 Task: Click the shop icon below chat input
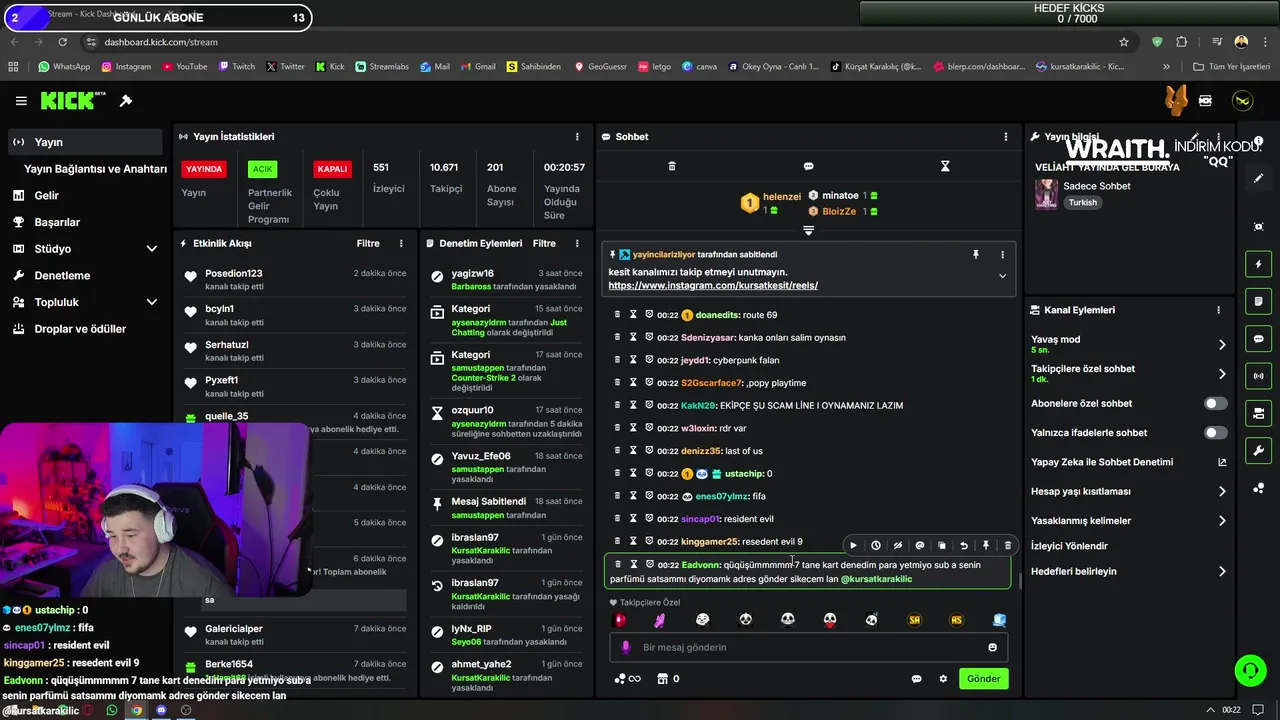(x=661, y=679)
